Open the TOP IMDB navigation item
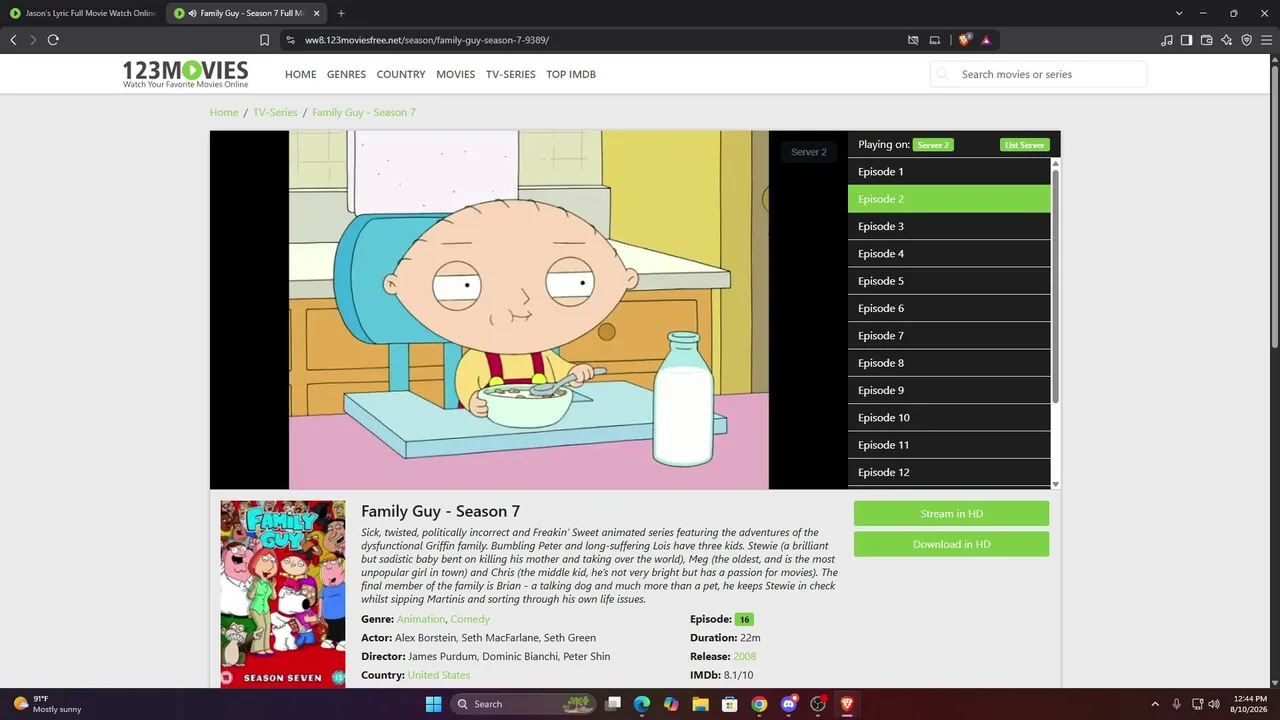 pyautogui.click(x=571, y=74)
